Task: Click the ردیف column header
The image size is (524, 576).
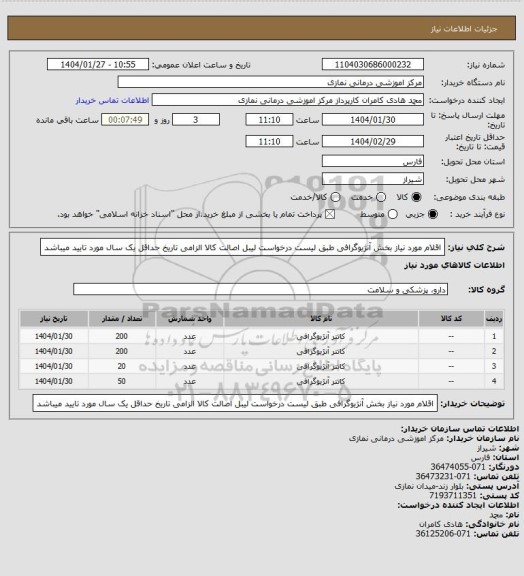Action: (x=494, y=319)
